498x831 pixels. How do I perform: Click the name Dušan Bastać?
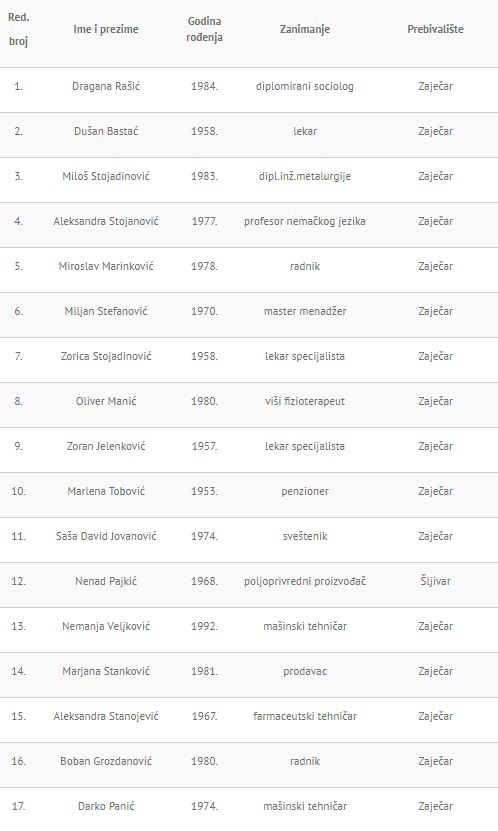tap(106, 131)
